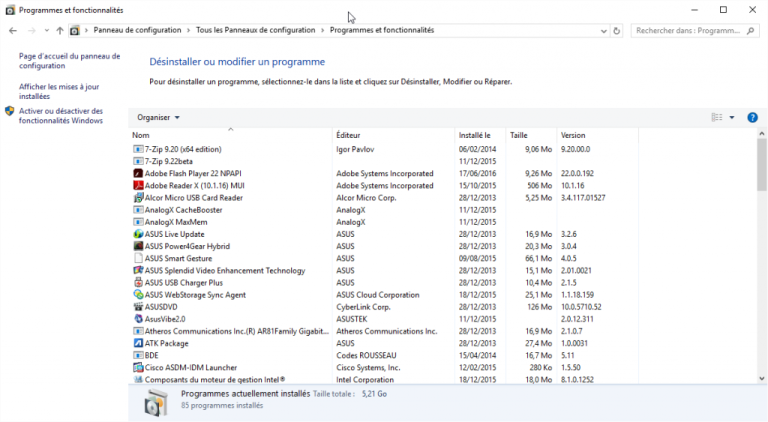
Task: Click the ASUS Live Update icon
Action: 138,234
